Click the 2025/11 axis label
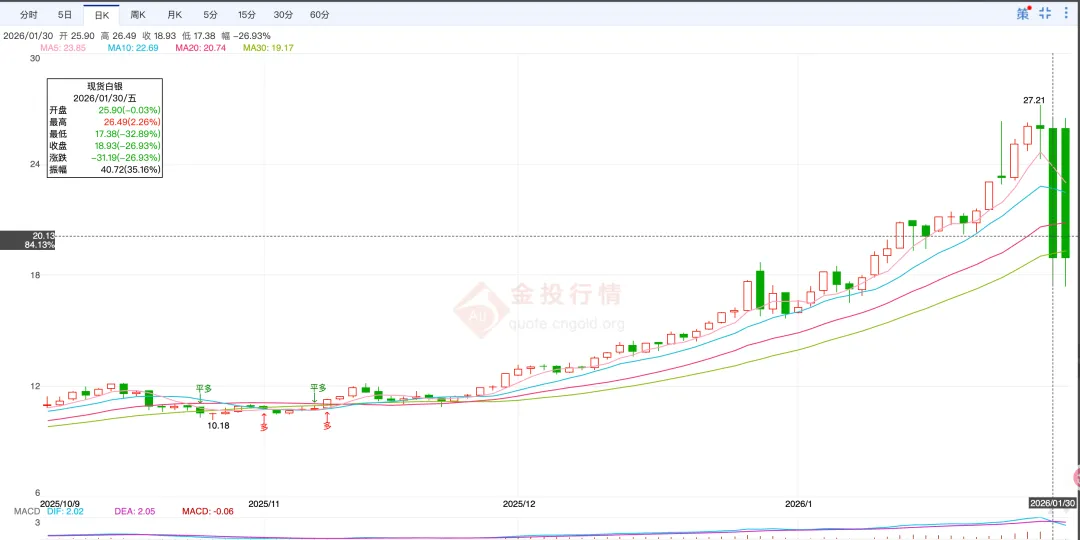 point(264,503)
